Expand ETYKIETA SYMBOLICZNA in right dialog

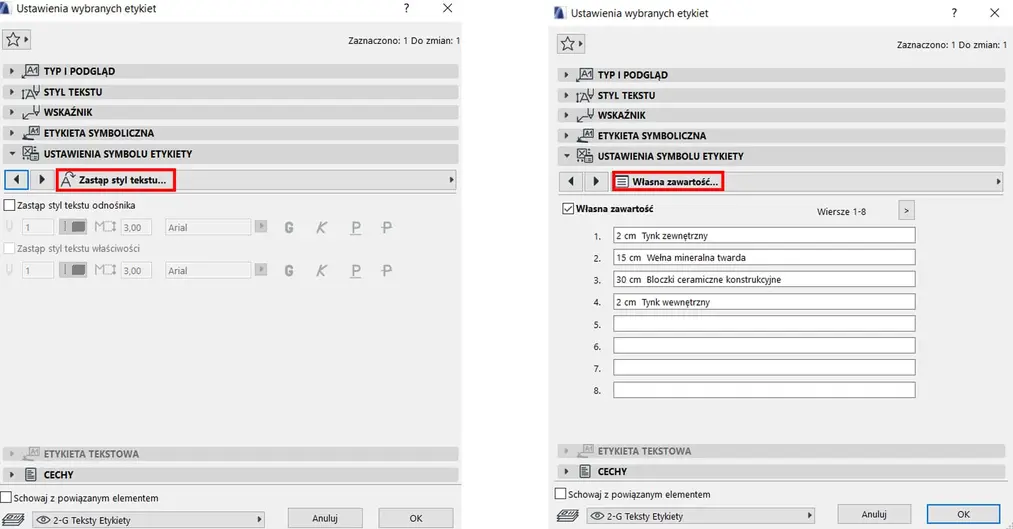(782, 136)
